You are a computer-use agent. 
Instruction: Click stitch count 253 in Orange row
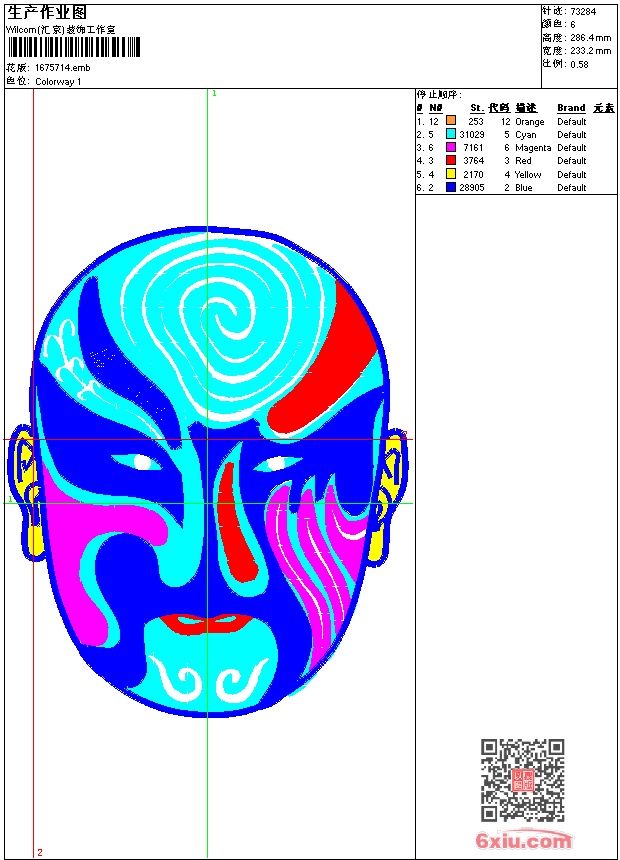coord(476,122)
